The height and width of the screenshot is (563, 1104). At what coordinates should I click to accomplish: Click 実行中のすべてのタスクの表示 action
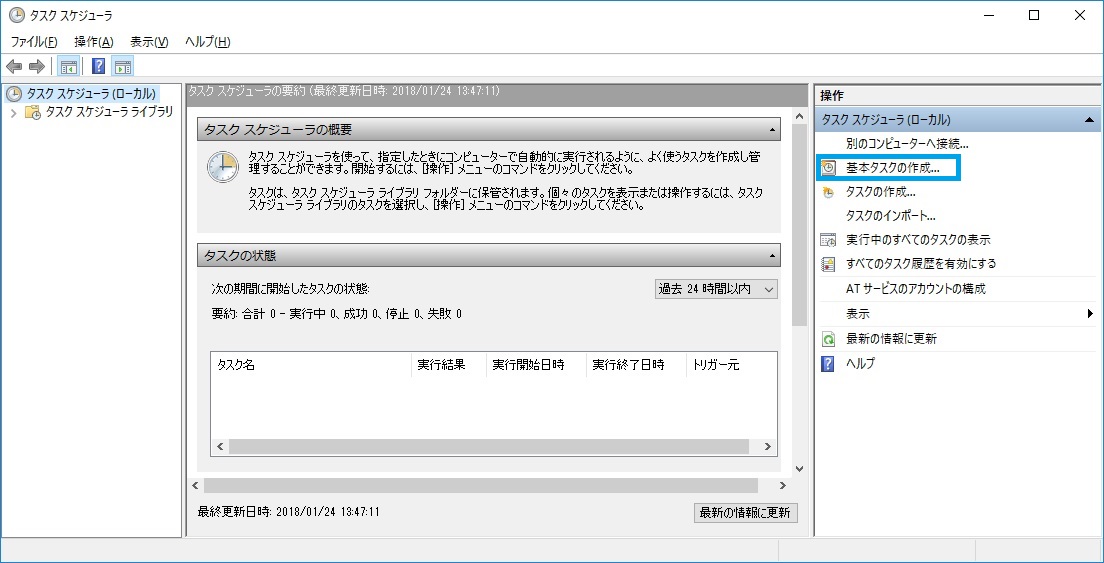pos(918,240)
